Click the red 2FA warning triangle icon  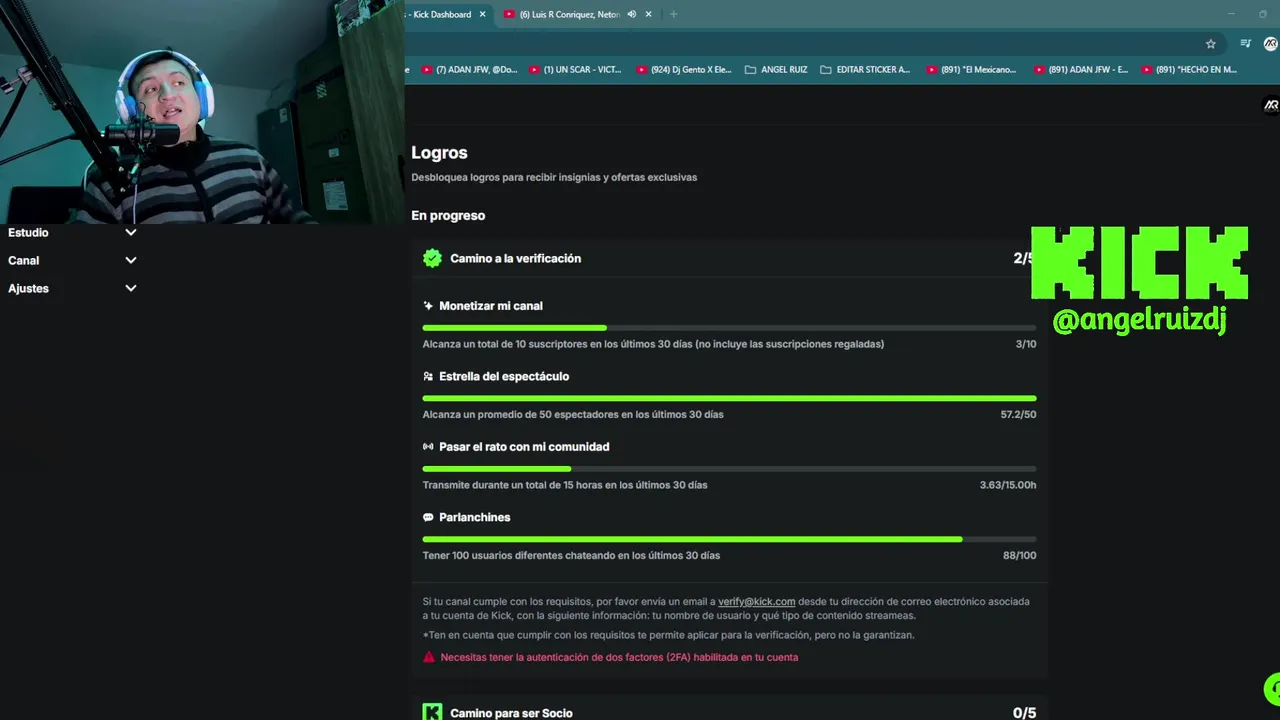coord(429,657)
